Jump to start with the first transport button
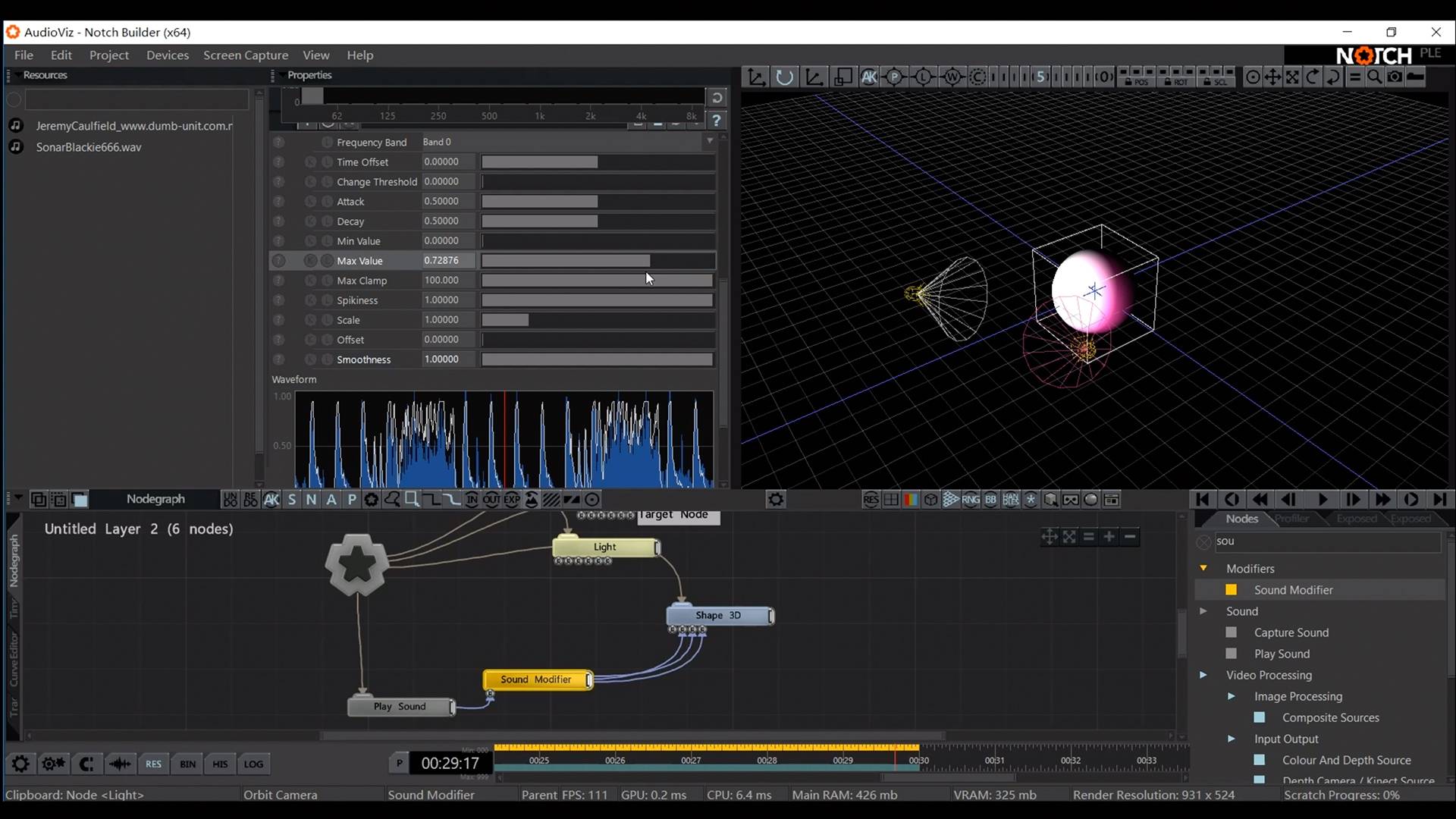Viewport: 1456px width, 819px height. pyautogui.click(x=1203, y=500)
